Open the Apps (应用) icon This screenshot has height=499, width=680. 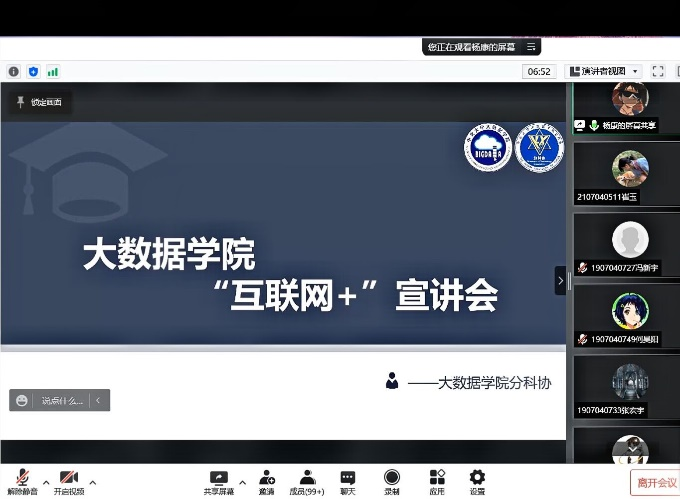(437, 479)
